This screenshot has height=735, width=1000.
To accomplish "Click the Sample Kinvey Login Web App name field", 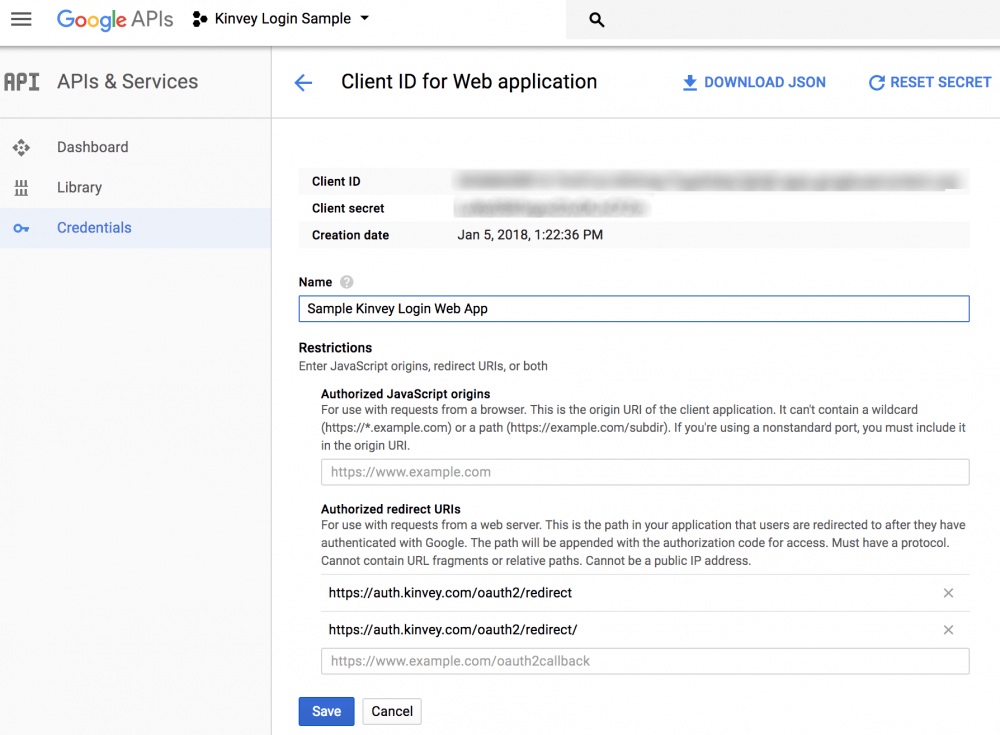I will point(633,308).
